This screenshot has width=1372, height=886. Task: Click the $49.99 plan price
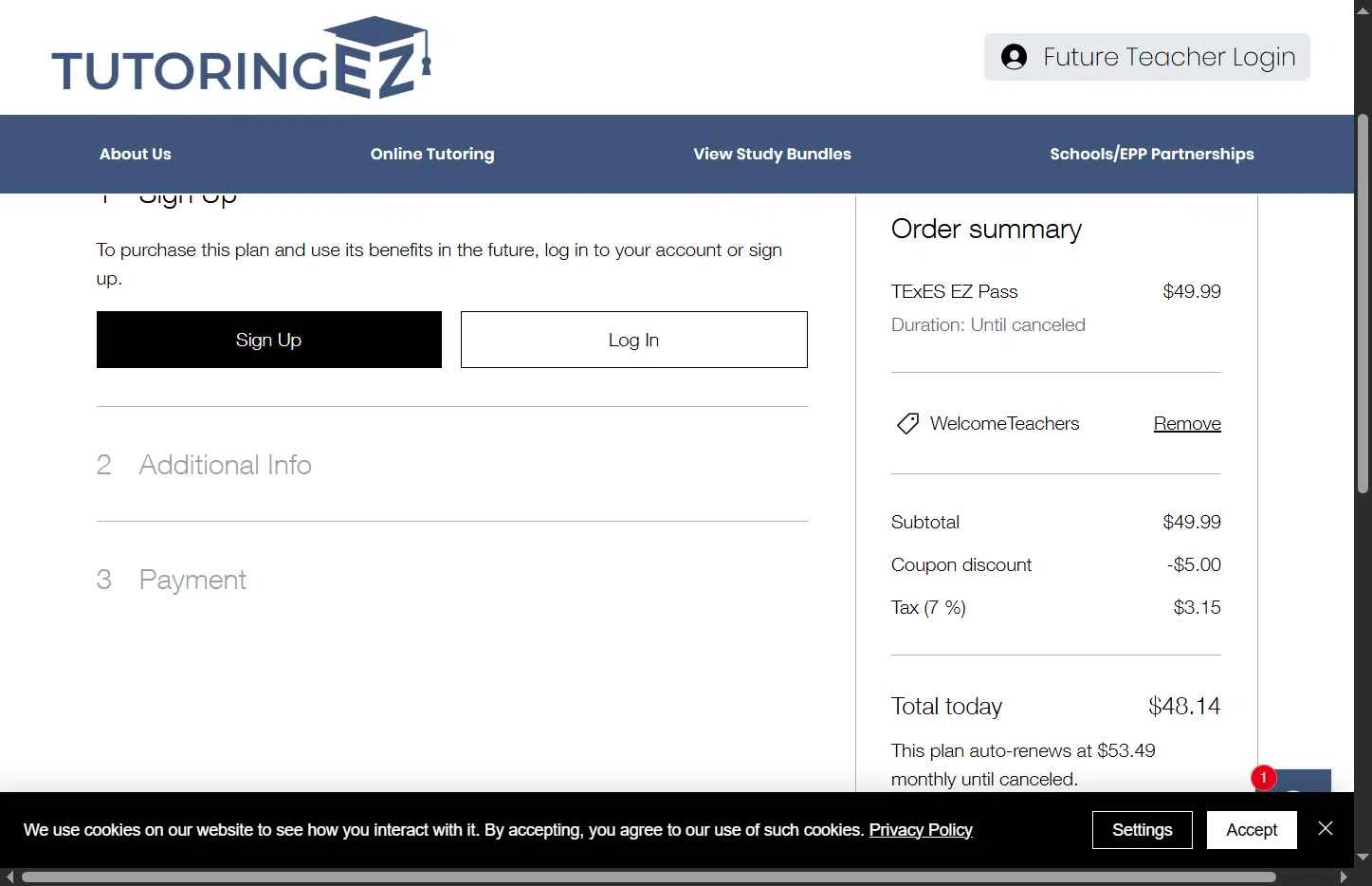1192,291
